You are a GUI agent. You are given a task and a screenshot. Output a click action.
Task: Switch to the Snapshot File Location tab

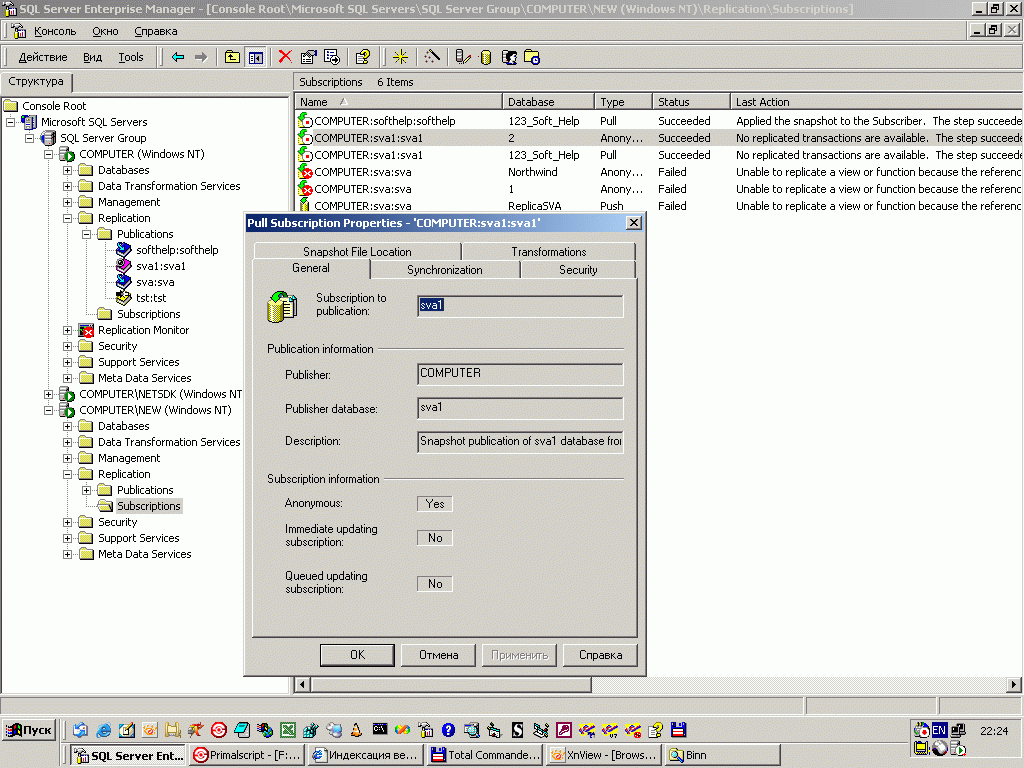click(357, 251)
